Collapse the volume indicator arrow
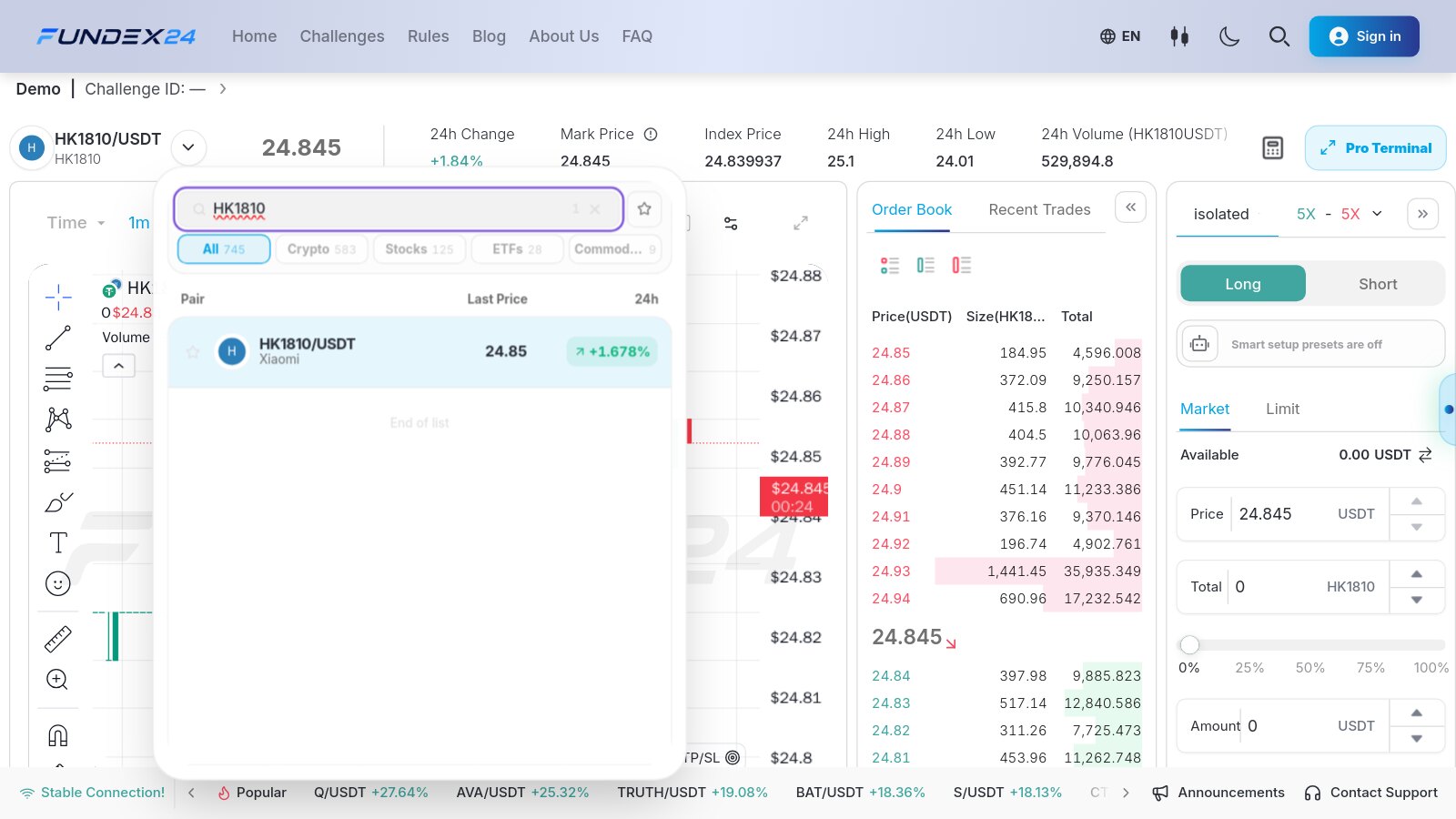1456x819 pixels. tap(119, 366)
